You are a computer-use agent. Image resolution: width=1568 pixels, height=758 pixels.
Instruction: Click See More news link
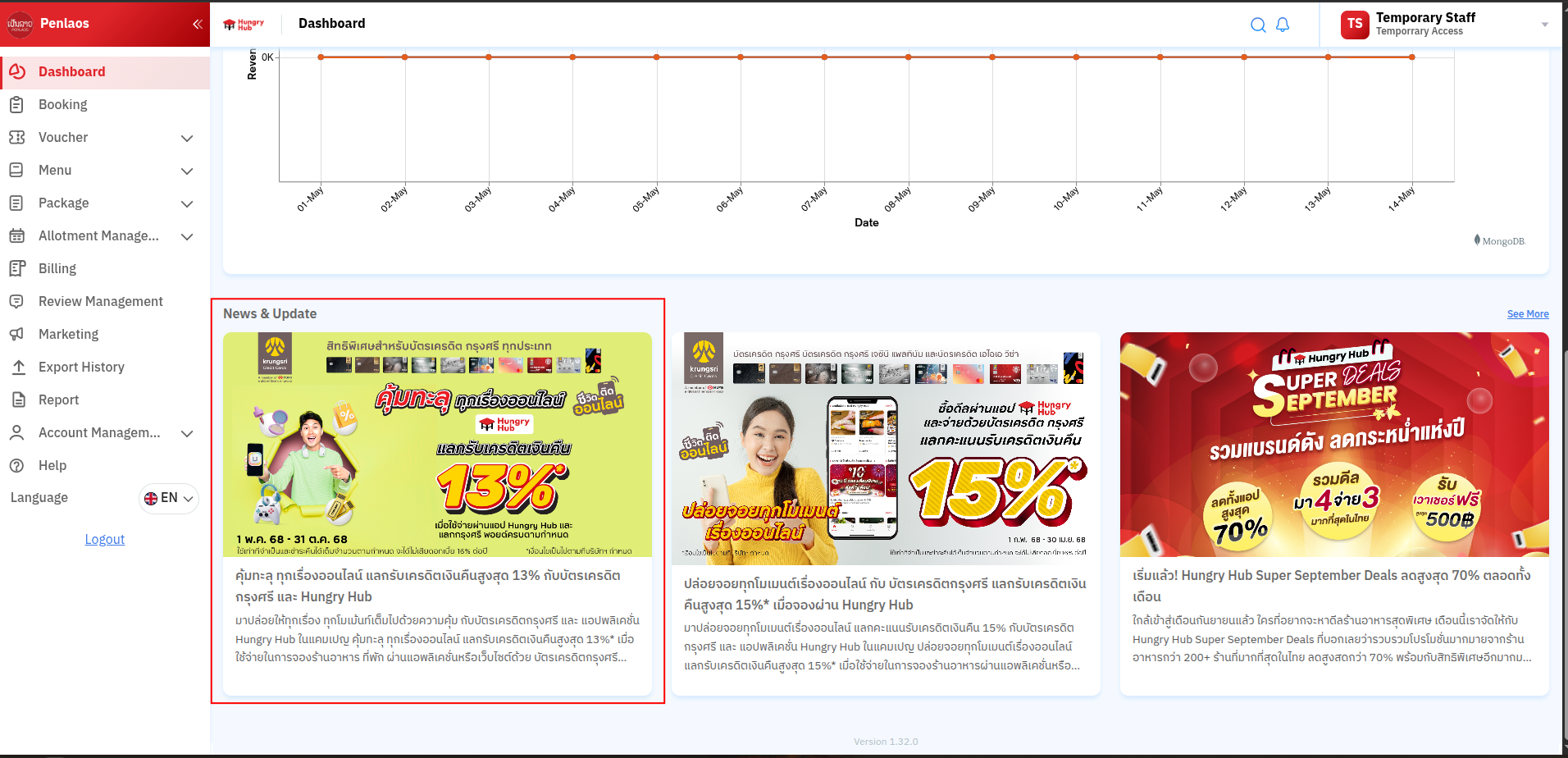point(1527,314)
